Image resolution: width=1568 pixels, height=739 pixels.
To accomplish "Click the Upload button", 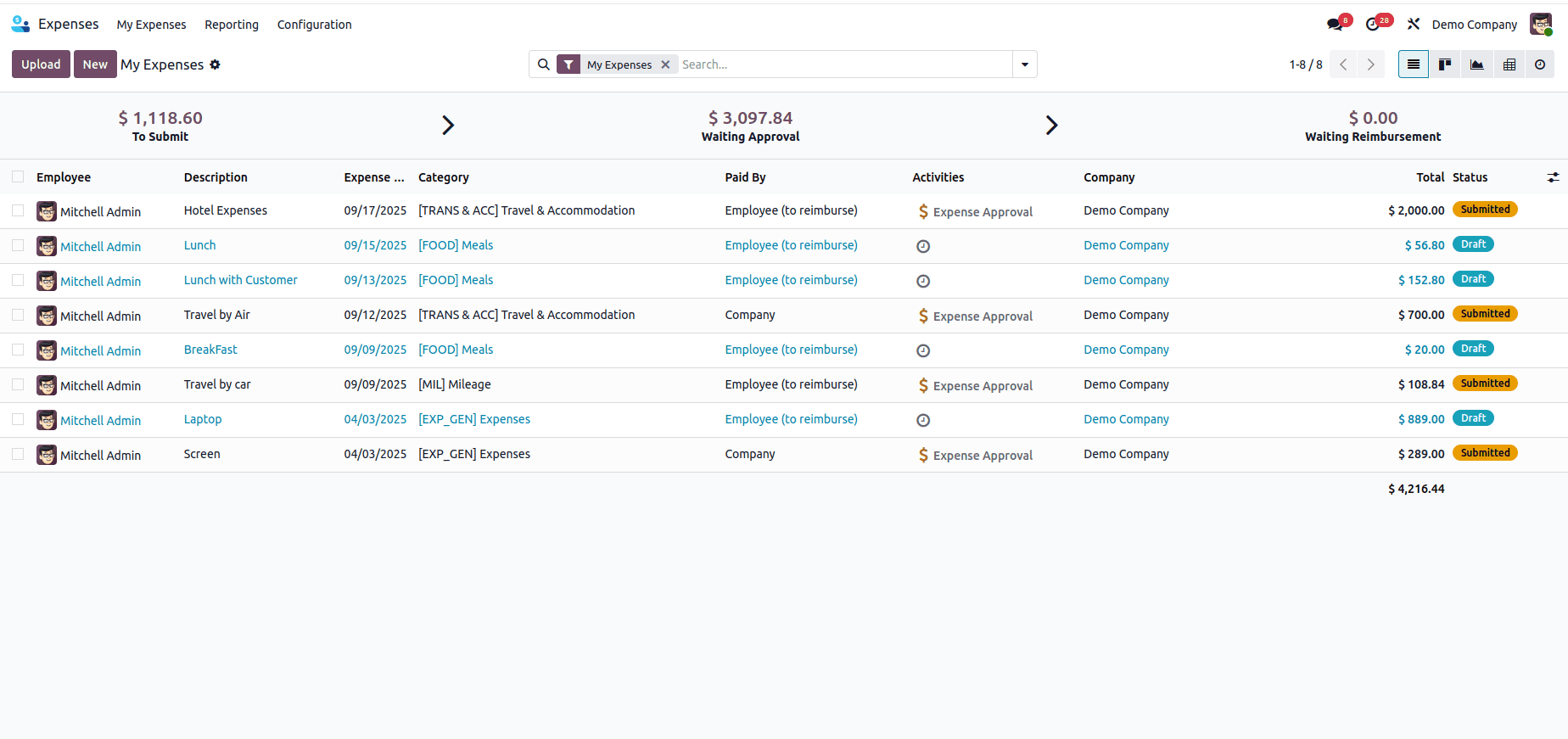I will pos(41,64).
